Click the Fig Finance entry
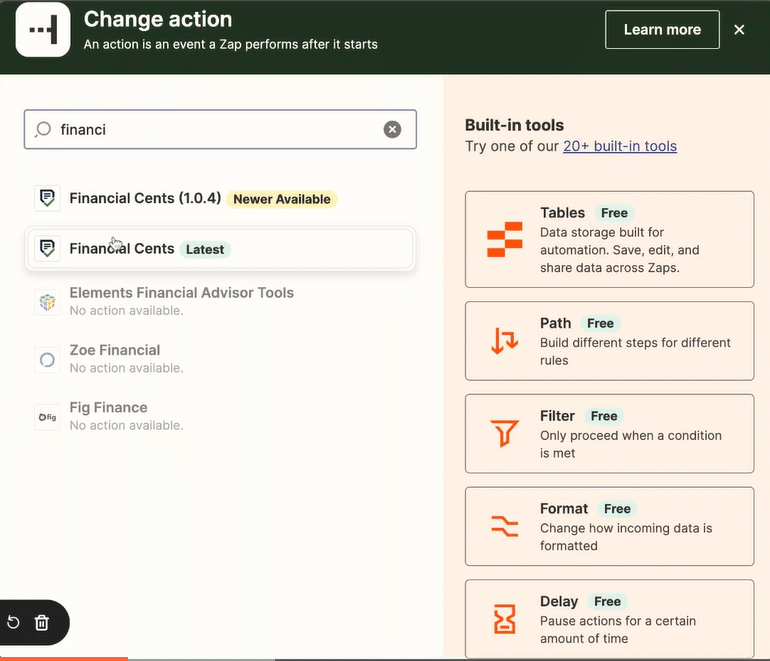The width and height of the screenshot is (770, 661). point(220,416)
